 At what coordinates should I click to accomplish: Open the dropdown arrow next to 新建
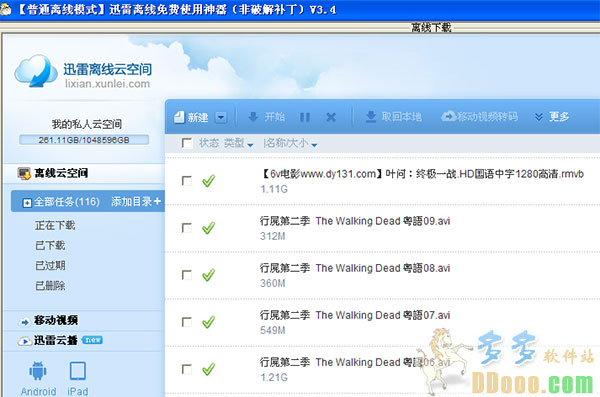click(221, 117)
